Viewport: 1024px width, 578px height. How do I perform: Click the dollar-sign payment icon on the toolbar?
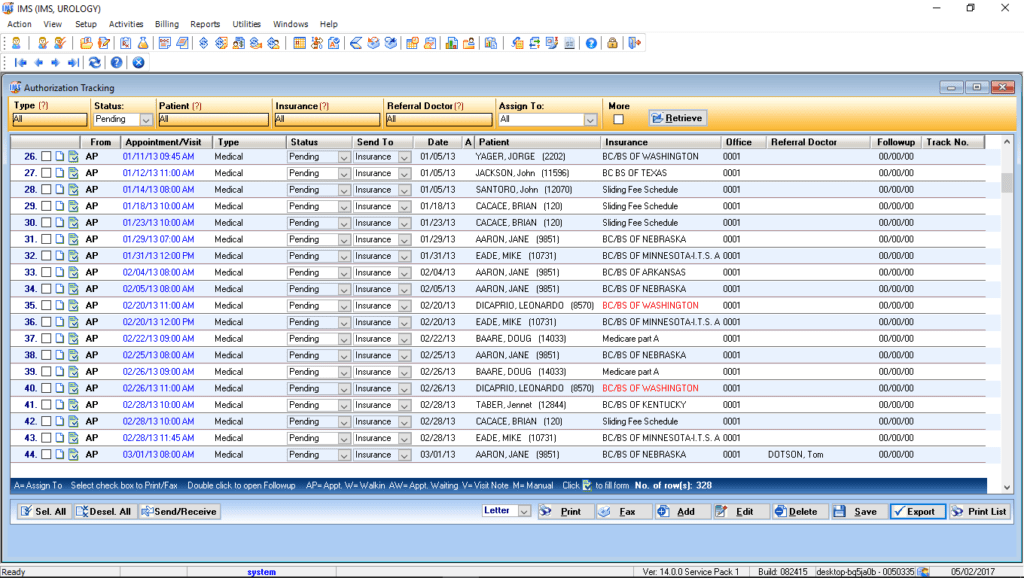202,43
